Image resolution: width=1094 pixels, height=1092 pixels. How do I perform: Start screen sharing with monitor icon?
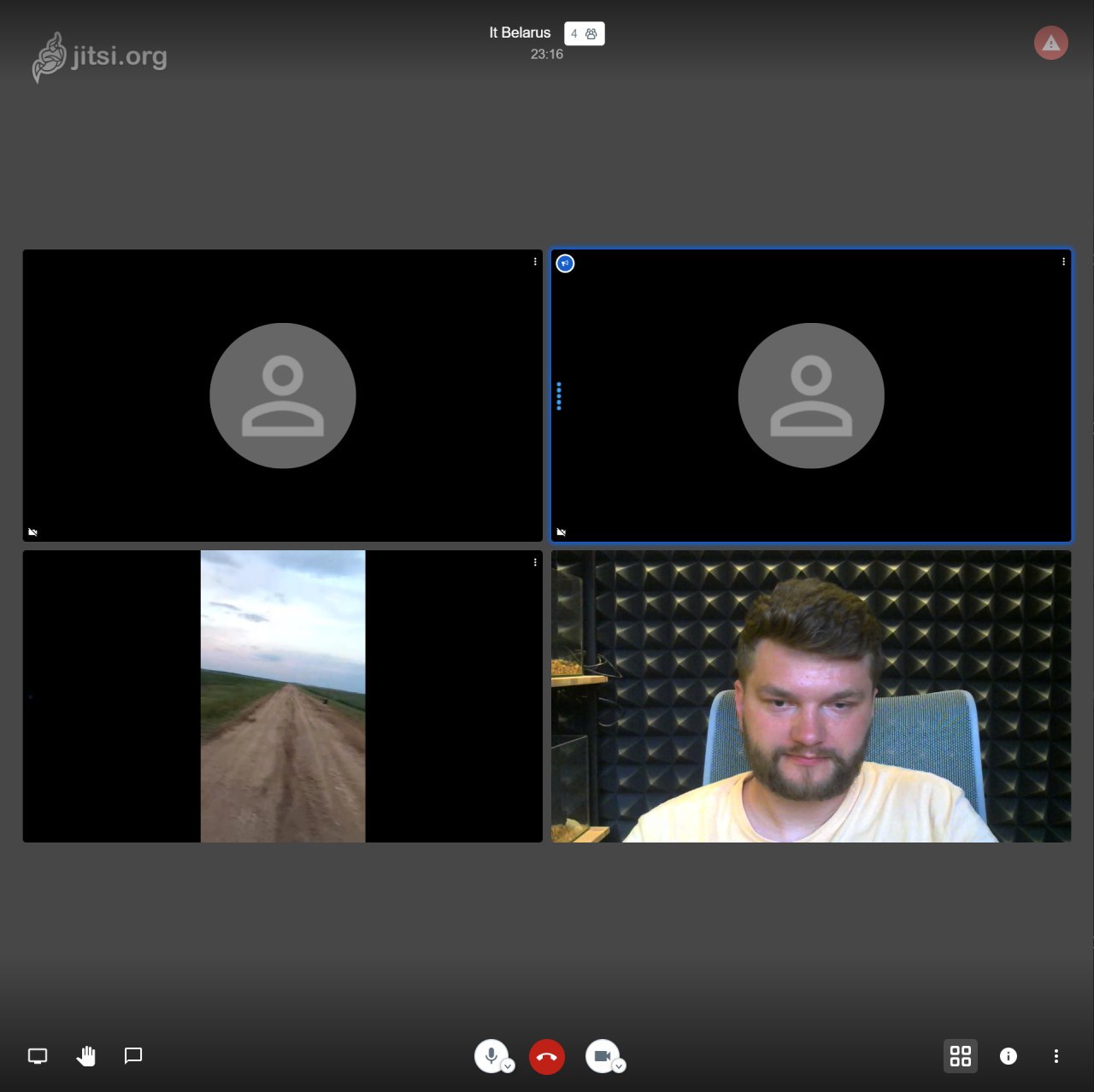[x=38, y=1056]
